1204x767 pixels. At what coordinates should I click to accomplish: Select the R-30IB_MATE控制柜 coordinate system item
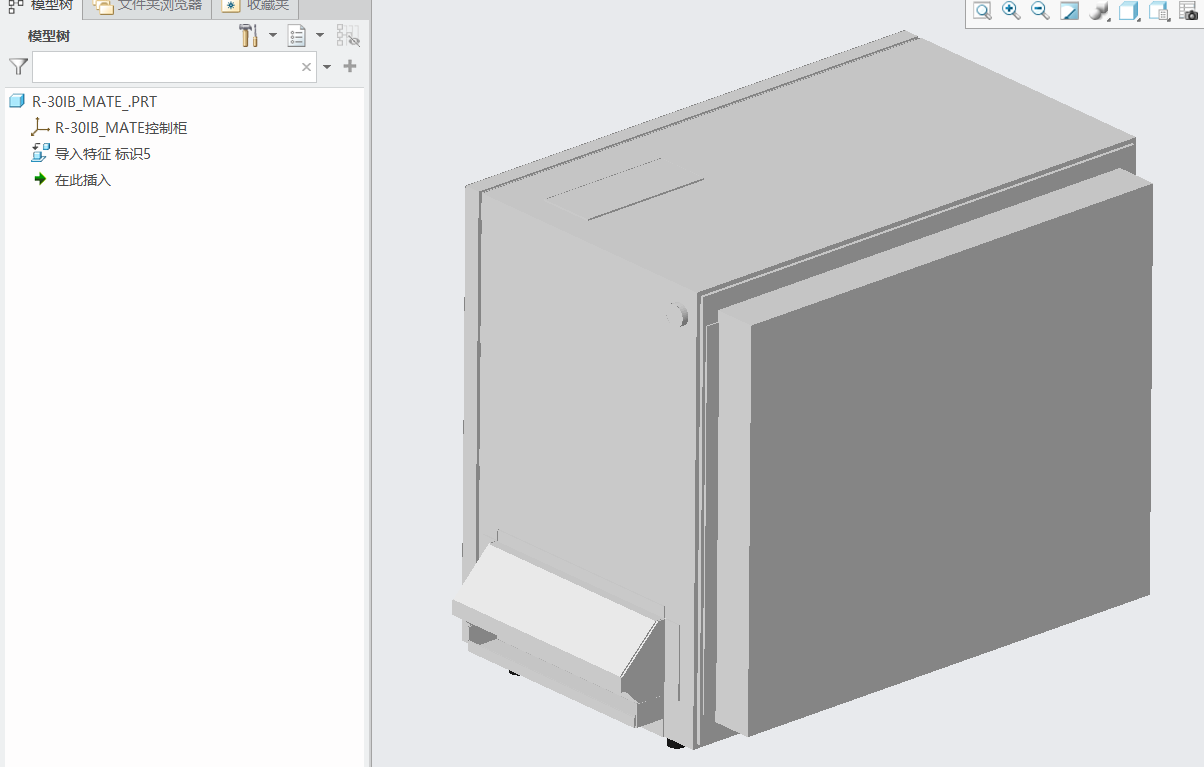tap(121, 128)
